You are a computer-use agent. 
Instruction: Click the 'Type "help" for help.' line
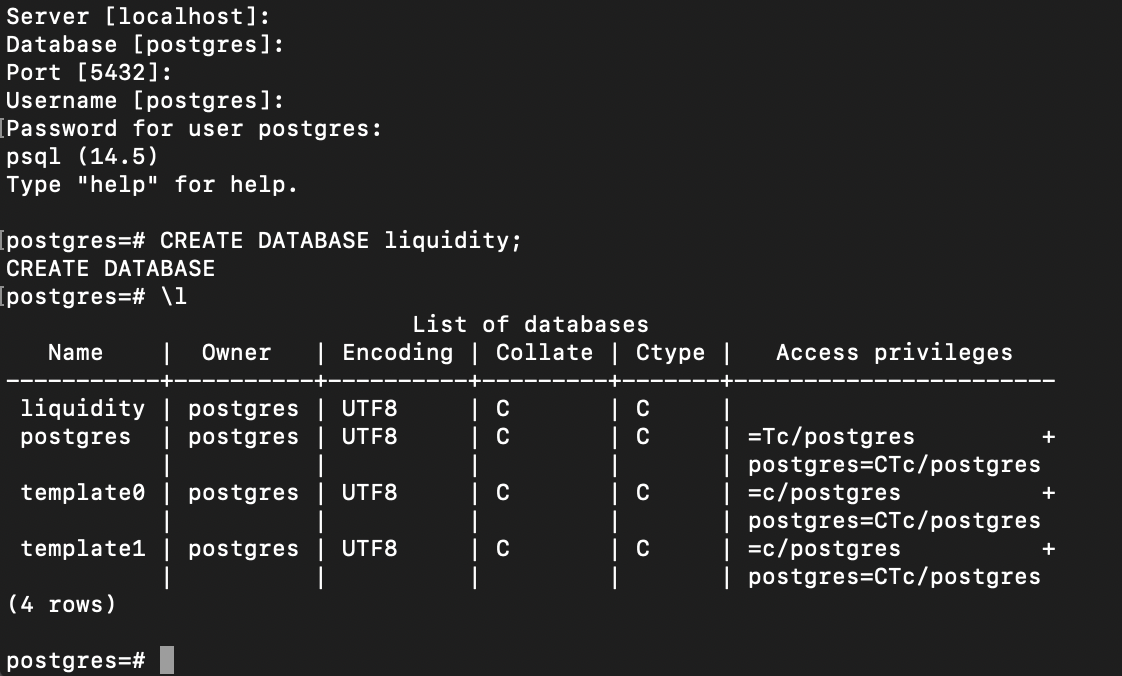(152, 185)
